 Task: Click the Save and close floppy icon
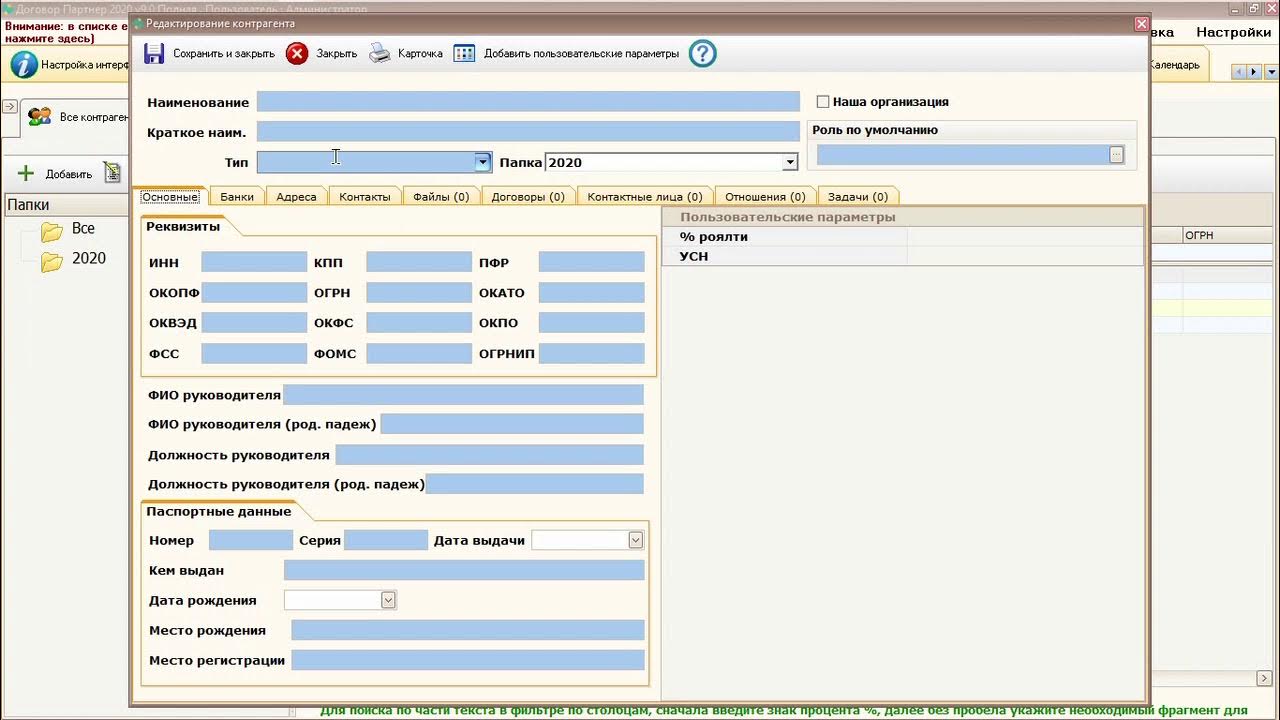click(154, 54)
